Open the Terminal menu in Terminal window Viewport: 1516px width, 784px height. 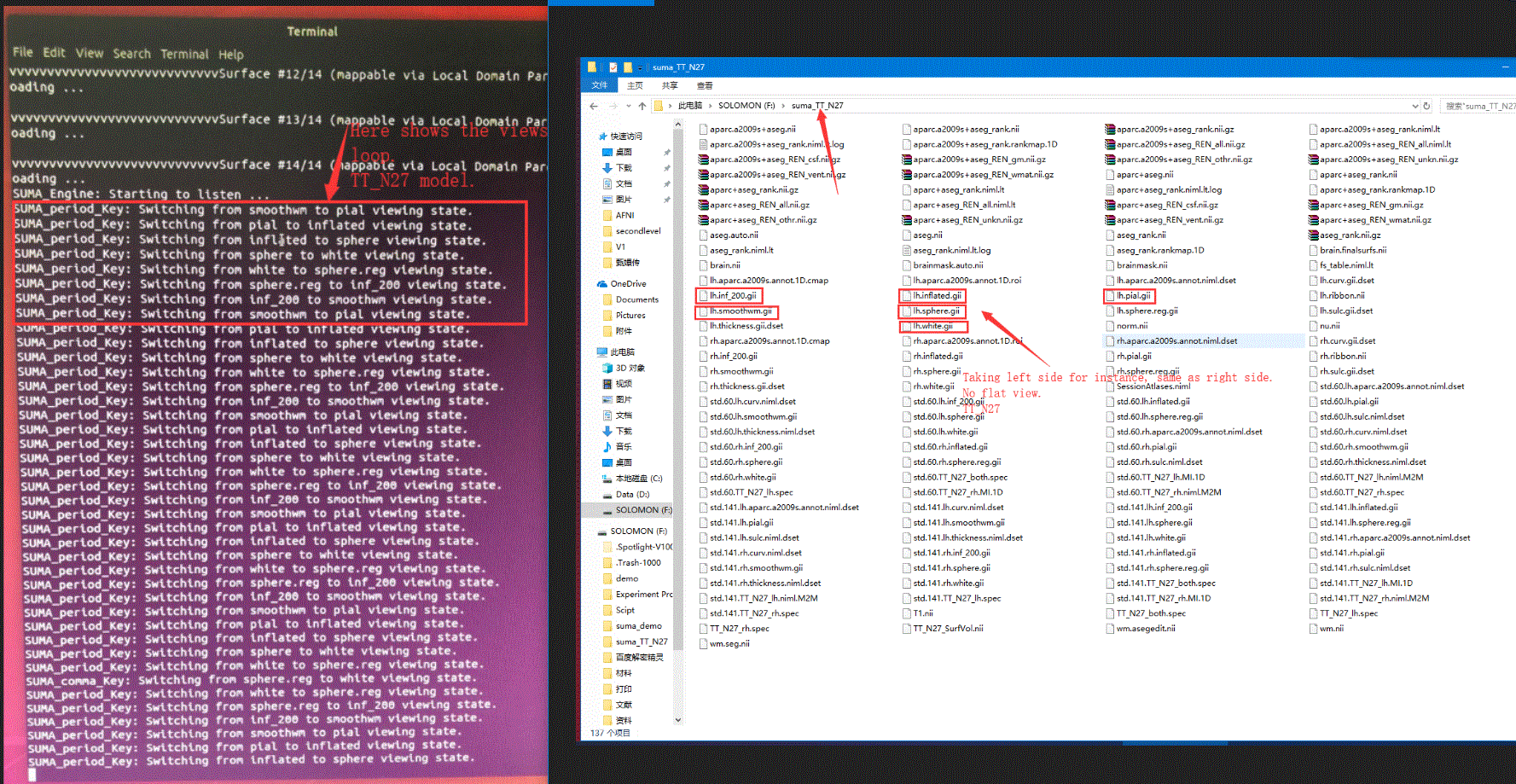coord(184,54)
